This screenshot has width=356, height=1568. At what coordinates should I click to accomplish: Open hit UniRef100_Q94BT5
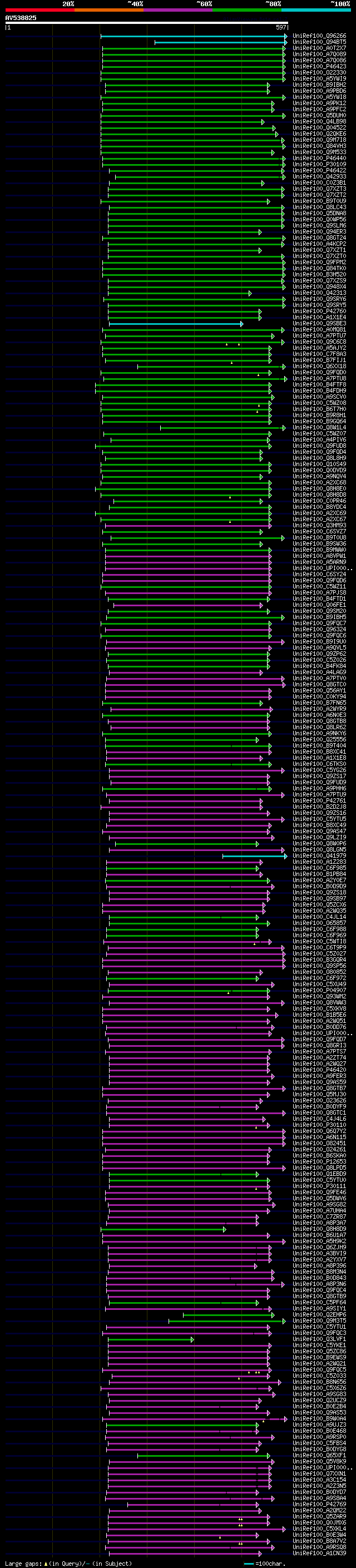319,42
